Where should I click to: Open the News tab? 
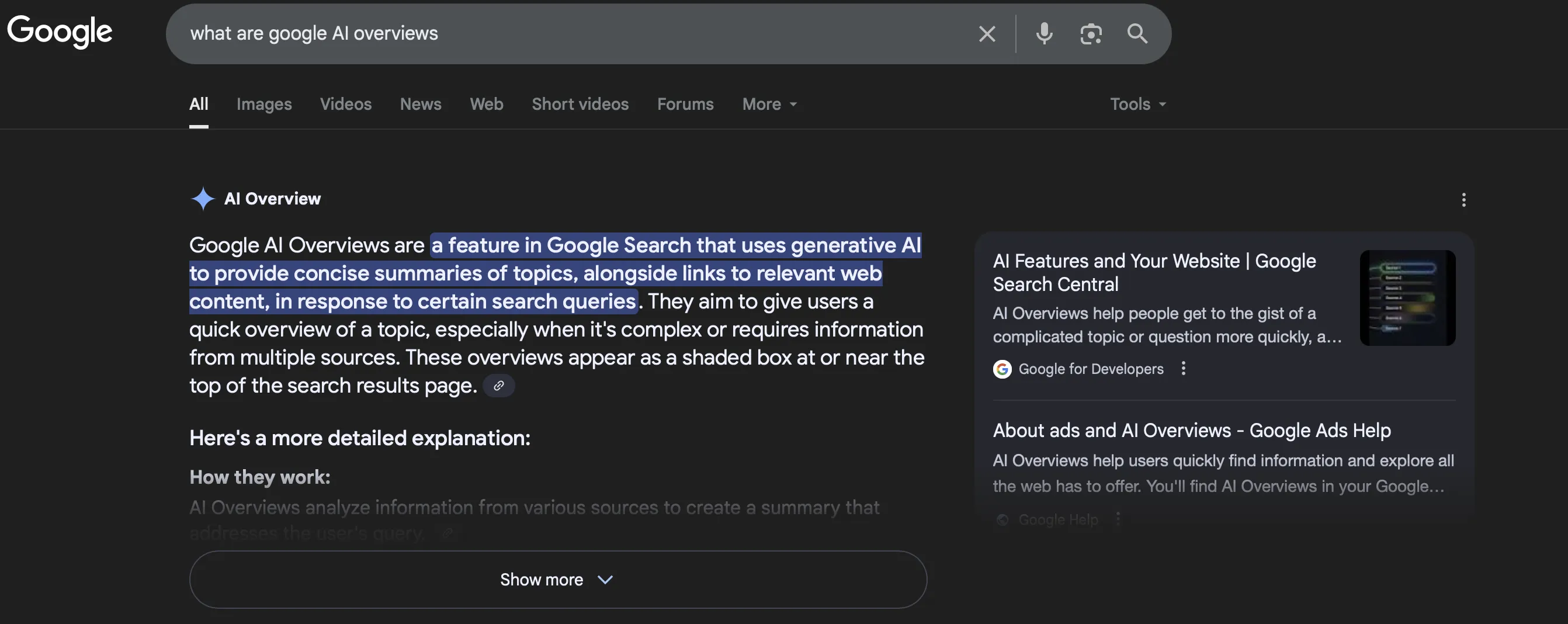(420, 104)
